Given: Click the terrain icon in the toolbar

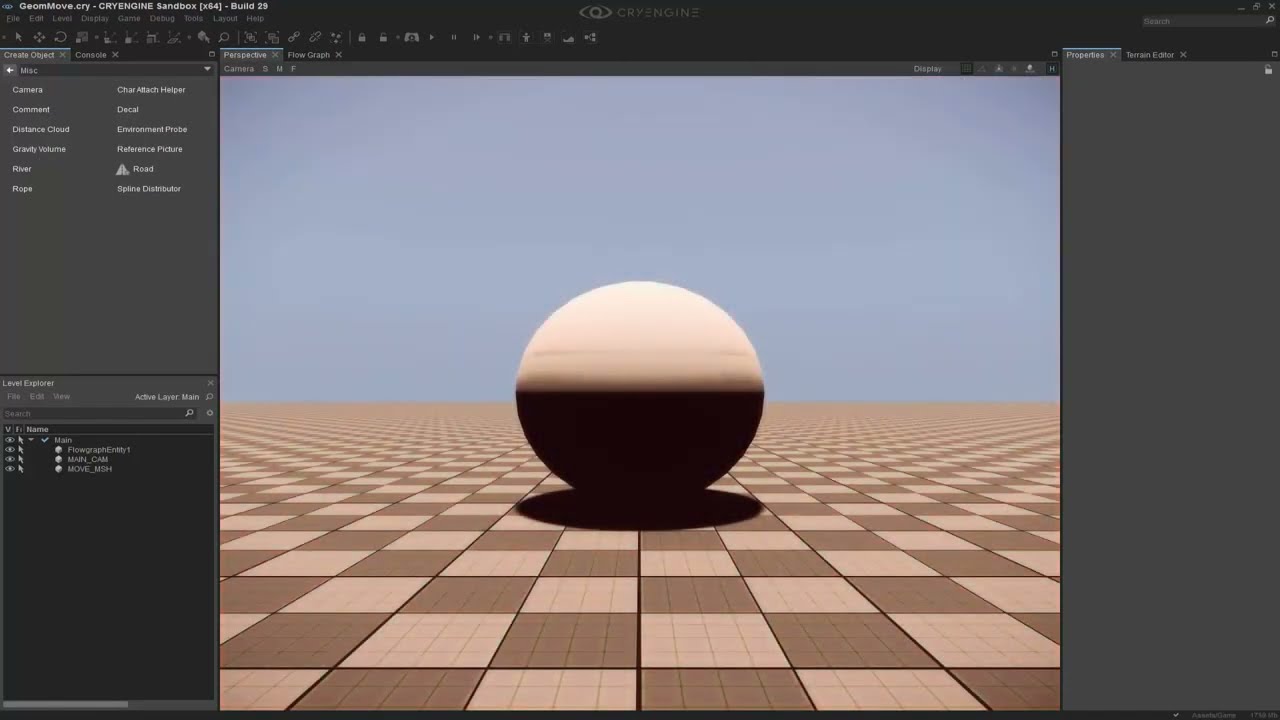Looking at the screenshot, I should [x=568, y=37].
